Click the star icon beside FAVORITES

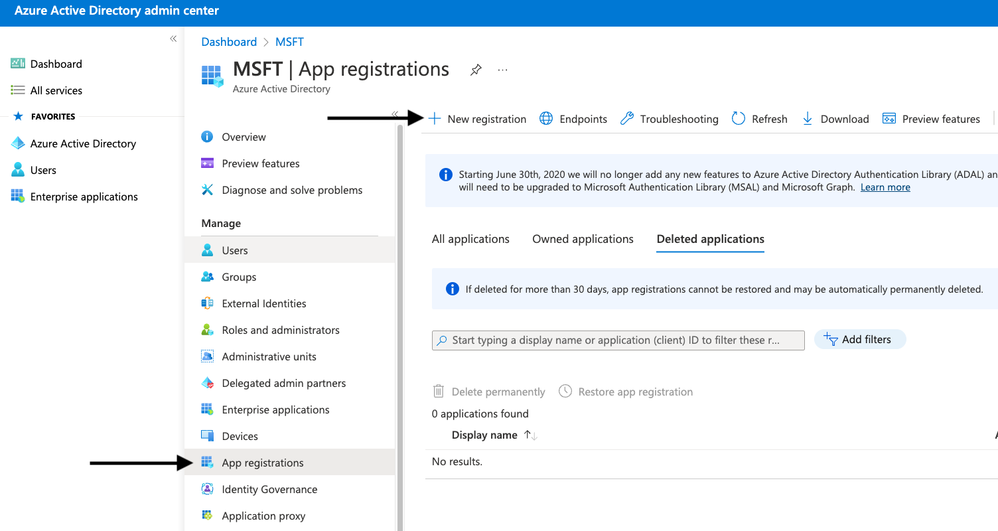tap(18, 116)
